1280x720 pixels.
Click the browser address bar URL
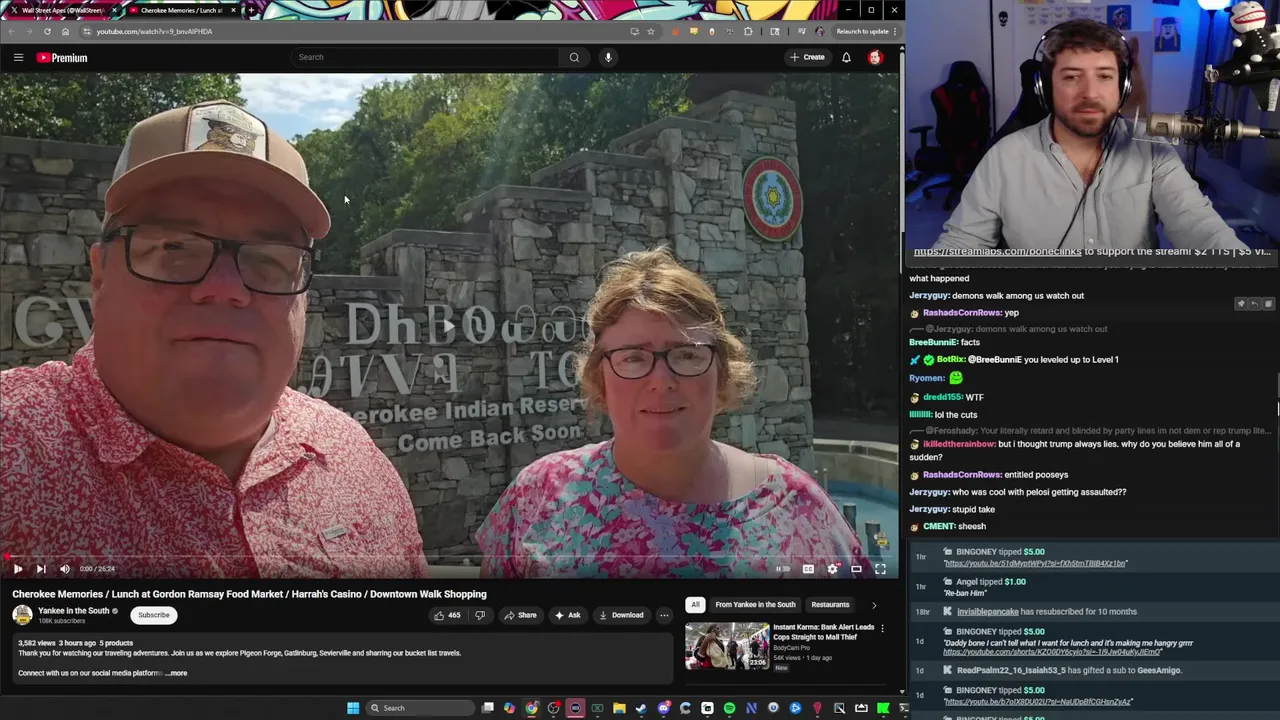coord(154,31)
